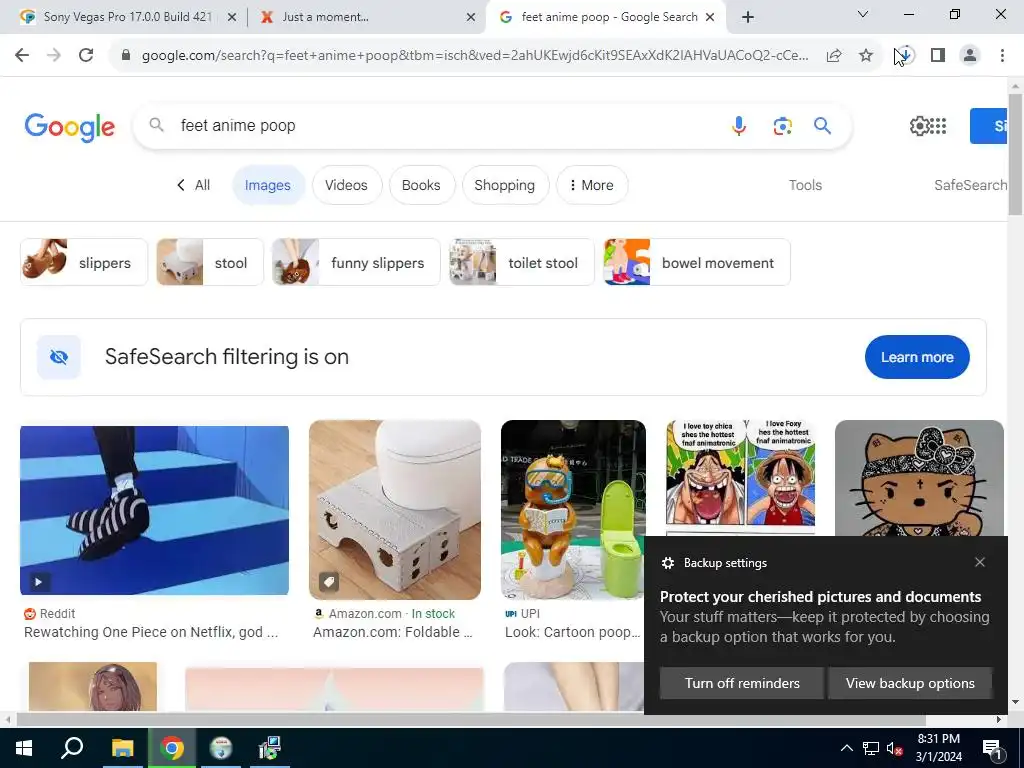1024x768 pixels.
Task: Select the funny slippers chip
Action: pyautogui.click(x=356, y=263)
